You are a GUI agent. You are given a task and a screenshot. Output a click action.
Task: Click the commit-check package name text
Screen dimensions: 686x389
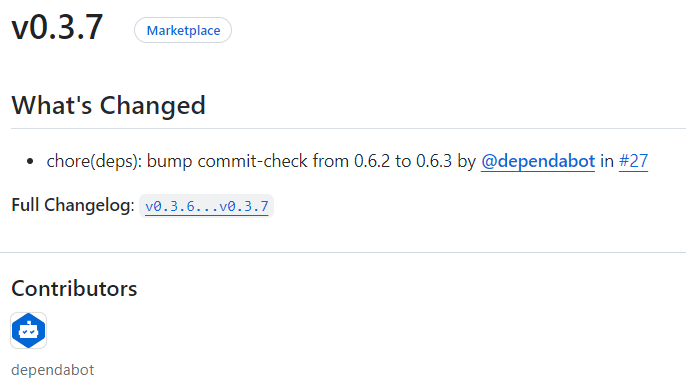[x=252, y=161]
